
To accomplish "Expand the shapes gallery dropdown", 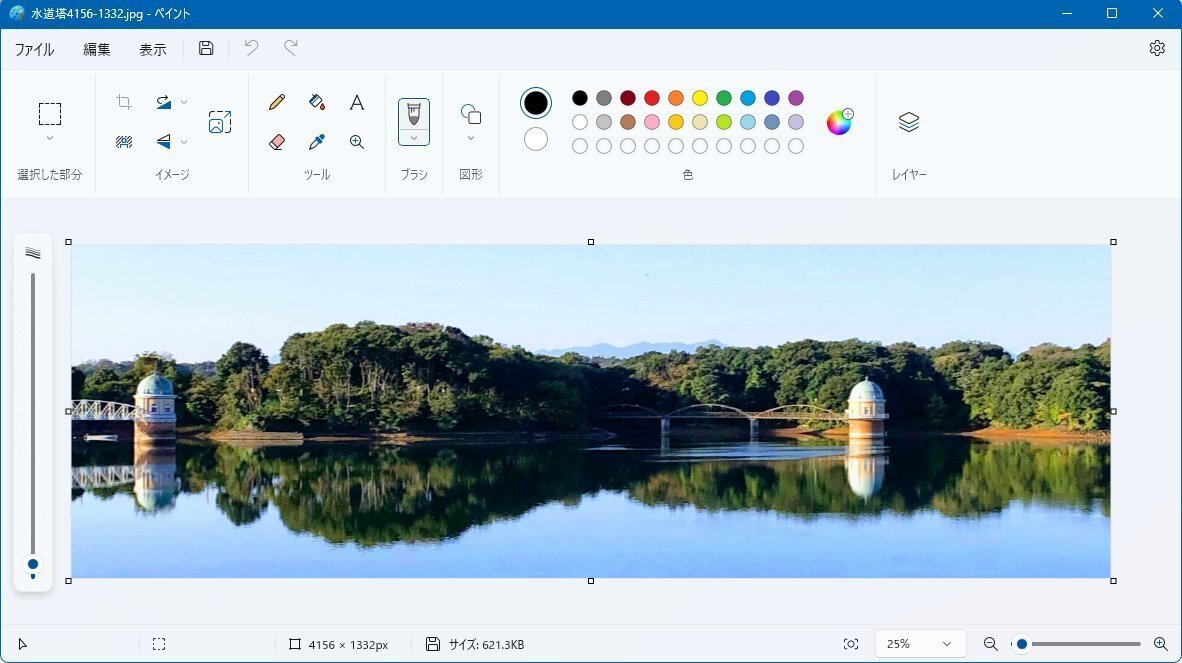I will (x=471, y=139).
